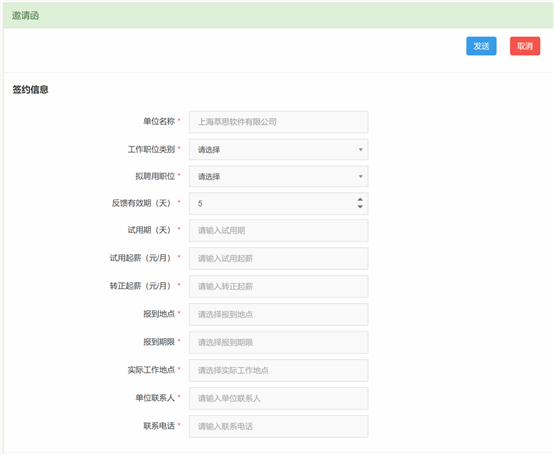Click the 签约信息 section heading
Image resolution: width=554 pixels, height=455 pixels.
click(30, 90)
